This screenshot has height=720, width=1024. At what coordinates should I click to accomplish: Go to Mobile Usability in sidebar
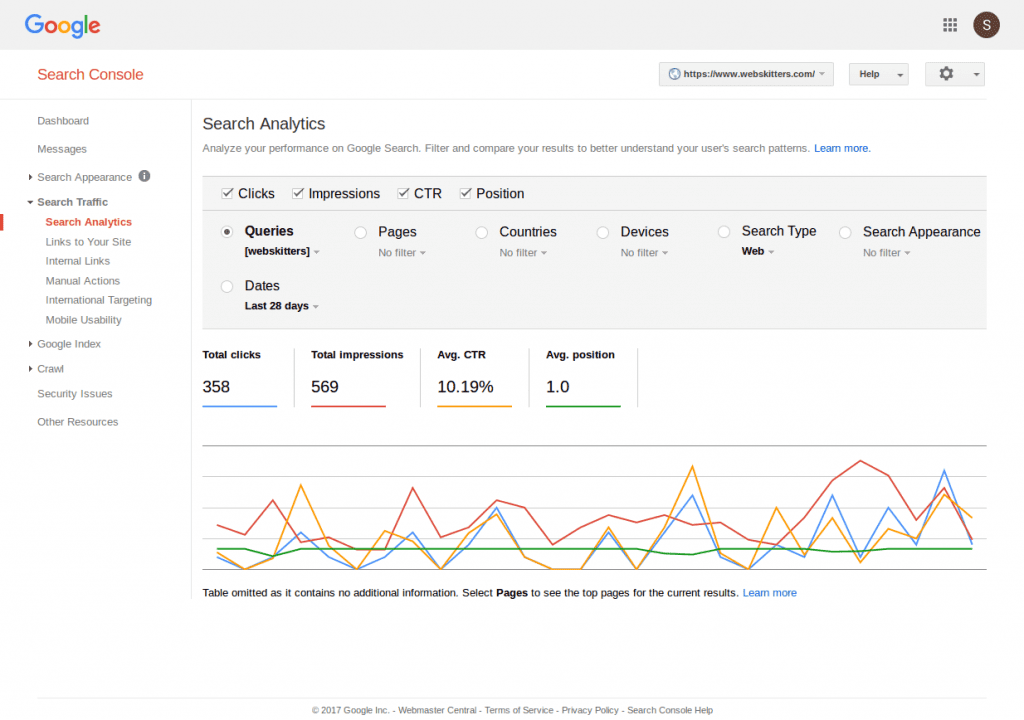click(83, 320)
